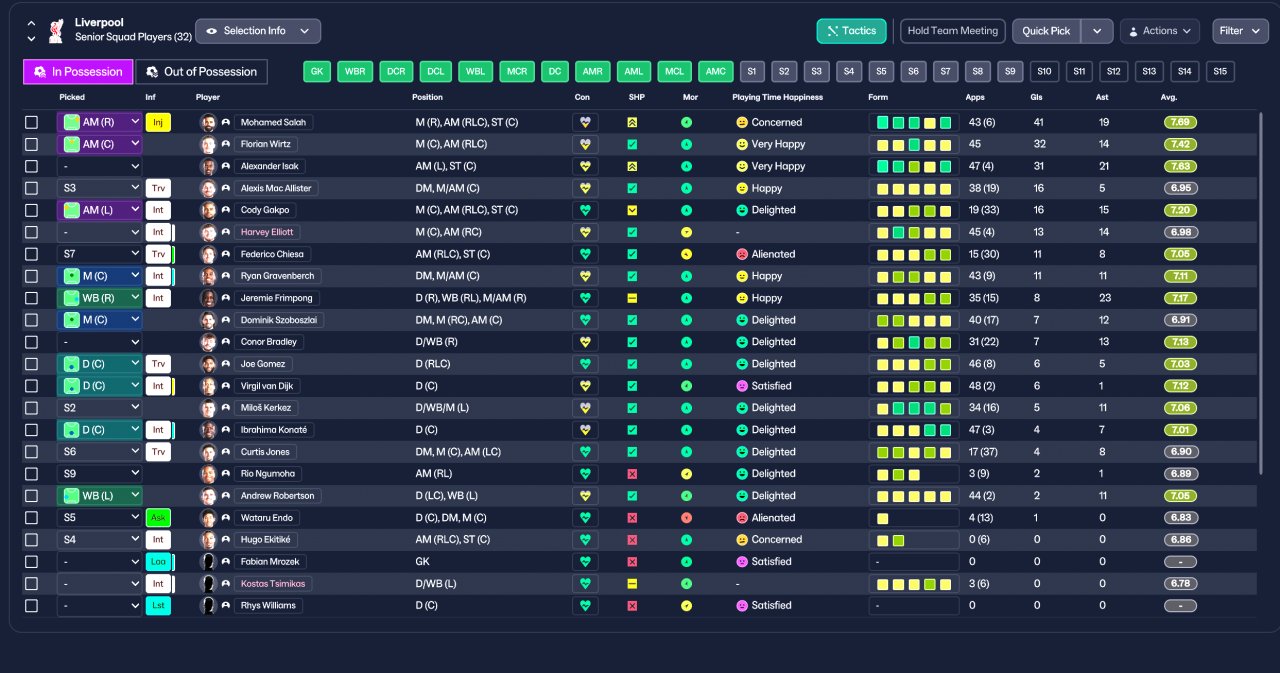
Task: Click Fabian Mrozek's Loa loan status icon
Action: [x=158, y=562]
